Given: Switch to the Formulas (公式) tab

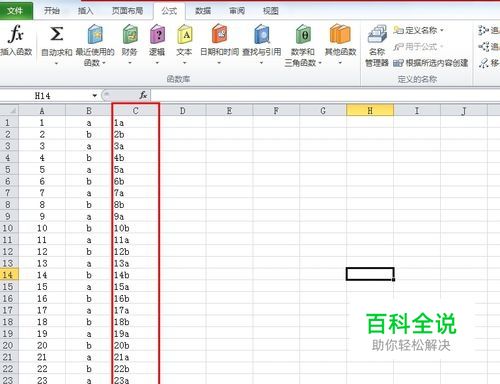Looking at the screenshot, I should [169, 11].
